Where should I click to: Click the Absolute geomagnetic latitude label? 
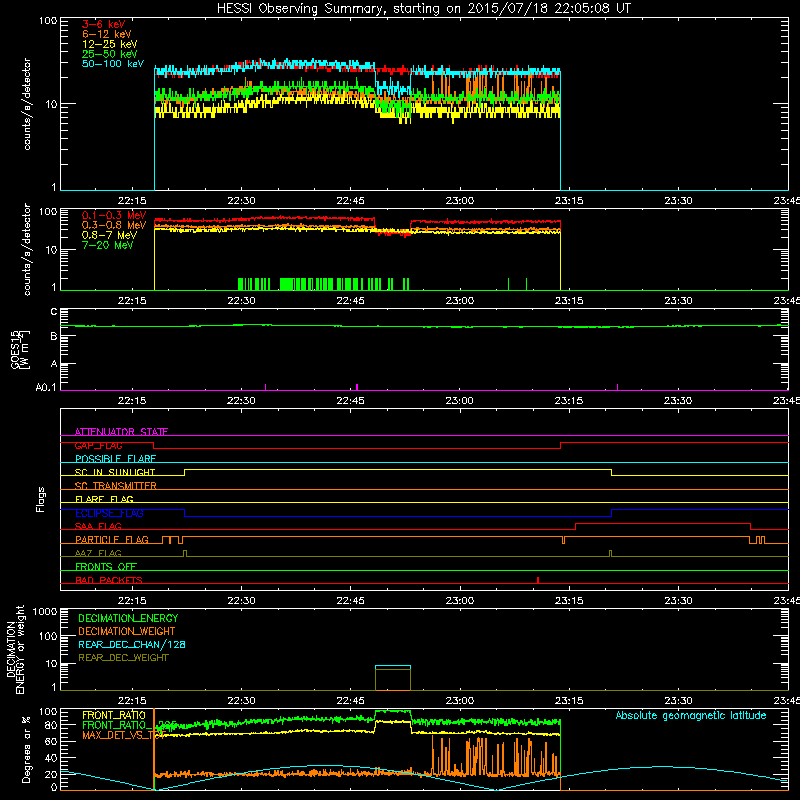[x=691, y=715]
